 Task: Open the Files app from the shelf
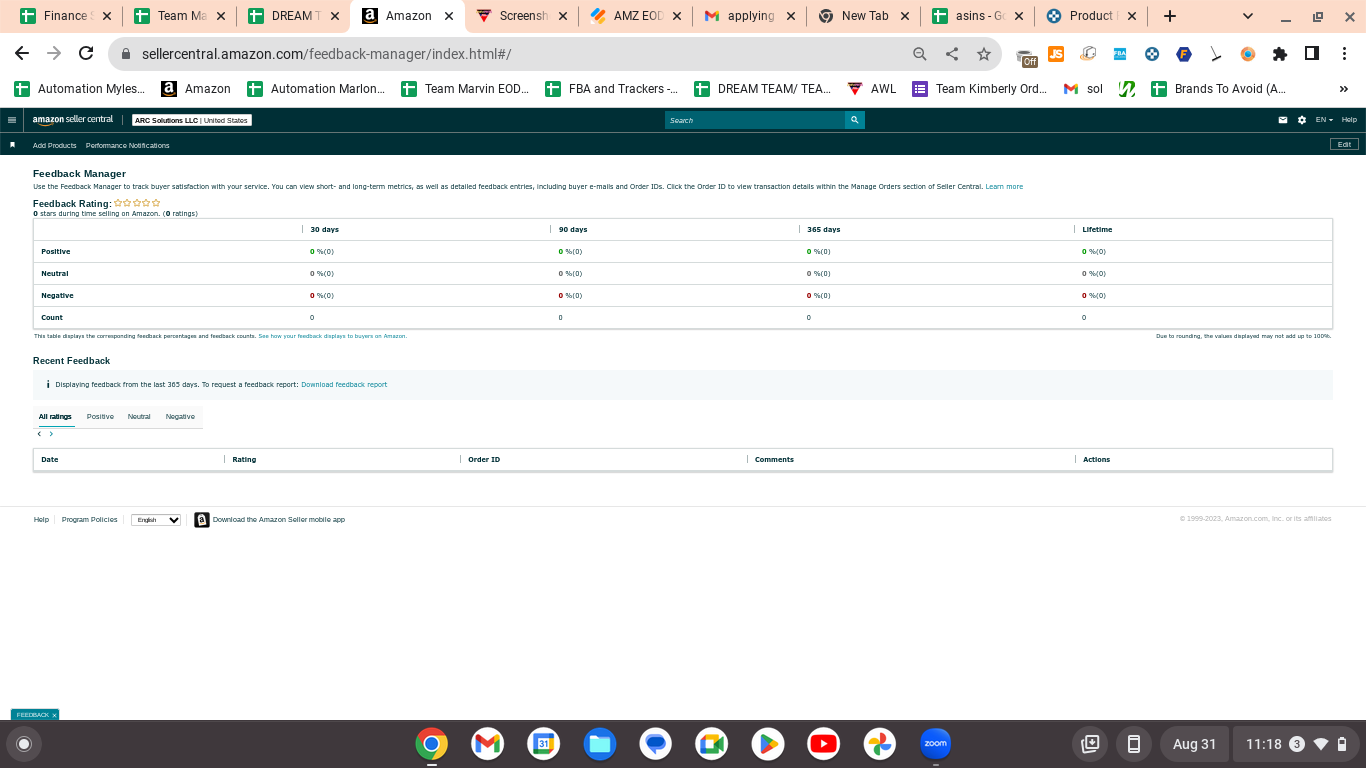(600, 744)
